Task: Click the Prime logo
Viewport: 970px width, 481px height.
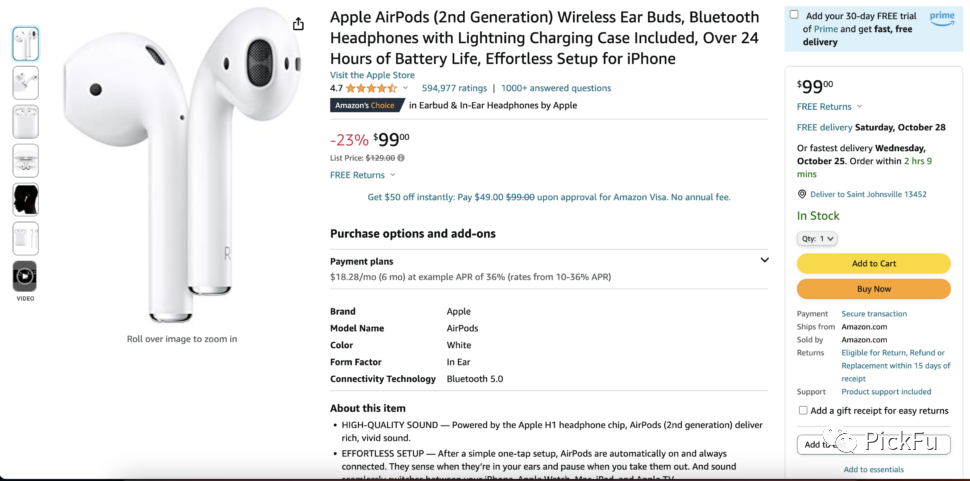Action: pyautogui.click(x=942, y=18)
